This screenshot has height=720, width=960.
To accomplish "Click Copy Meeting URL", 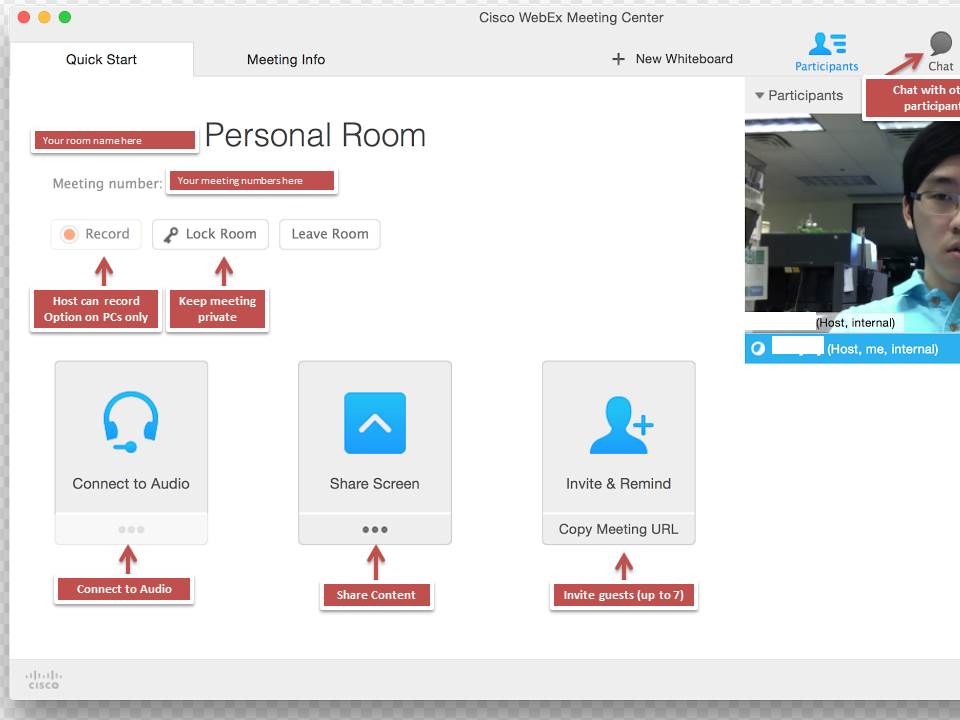I will coord(618,529).
